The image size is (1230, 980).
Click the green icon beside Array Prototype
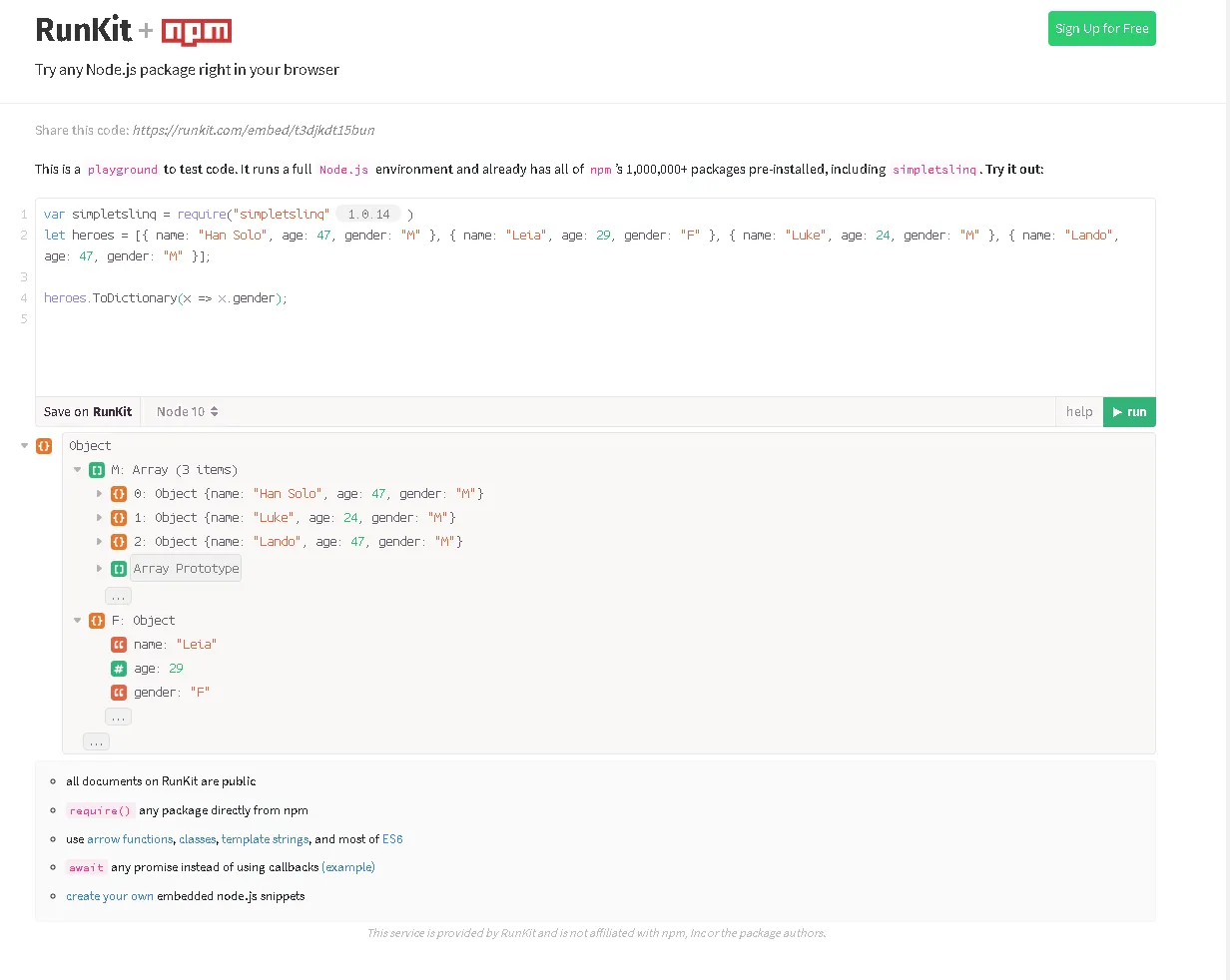click(119, 569)
